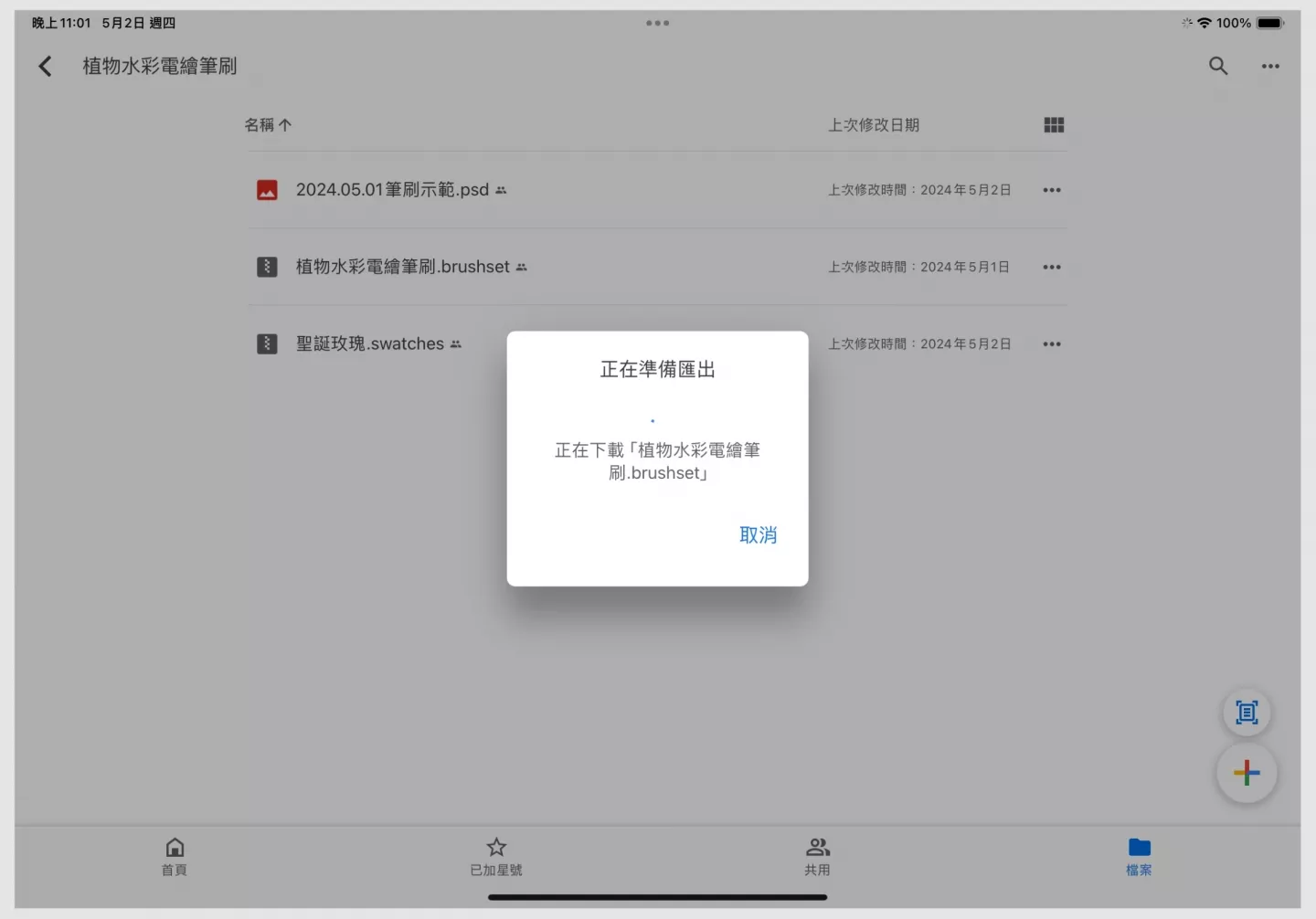The height and width of the screenshot is (919, 1316).
Task: Tap the scan document floating button
Action: (x=1247, y=713)
